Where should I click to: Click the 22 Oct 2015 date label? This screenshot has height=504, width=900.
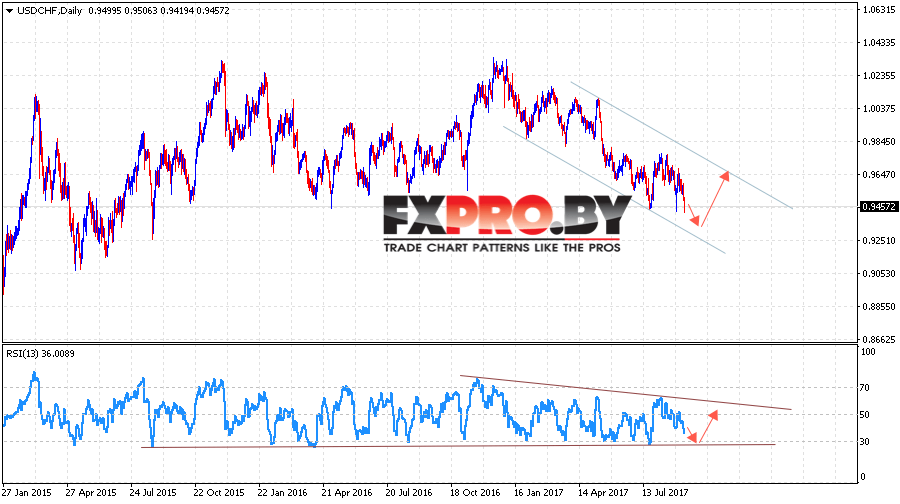[219, 493]
